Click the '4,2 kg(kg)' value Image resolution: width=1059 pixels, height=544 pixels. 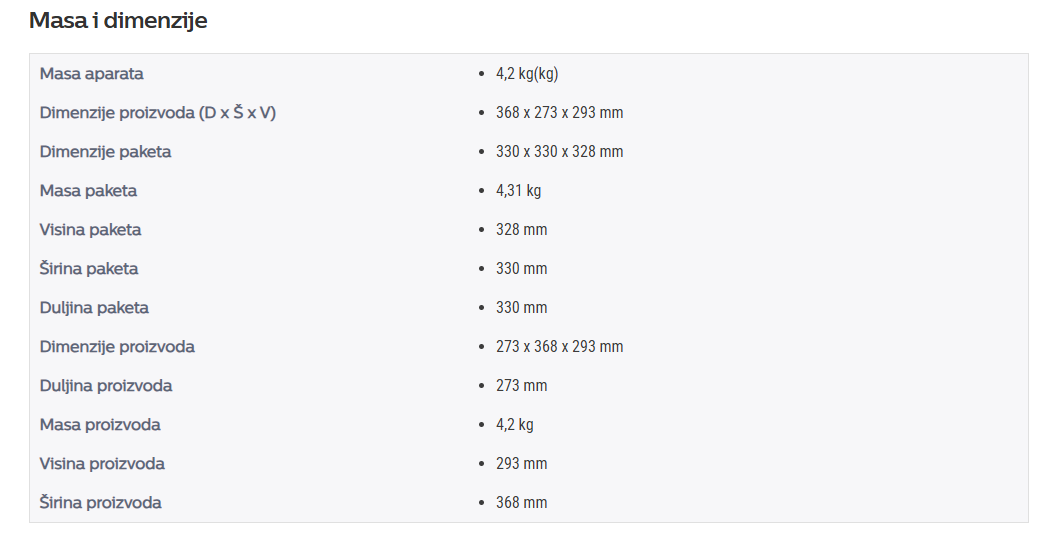[527, 73]
